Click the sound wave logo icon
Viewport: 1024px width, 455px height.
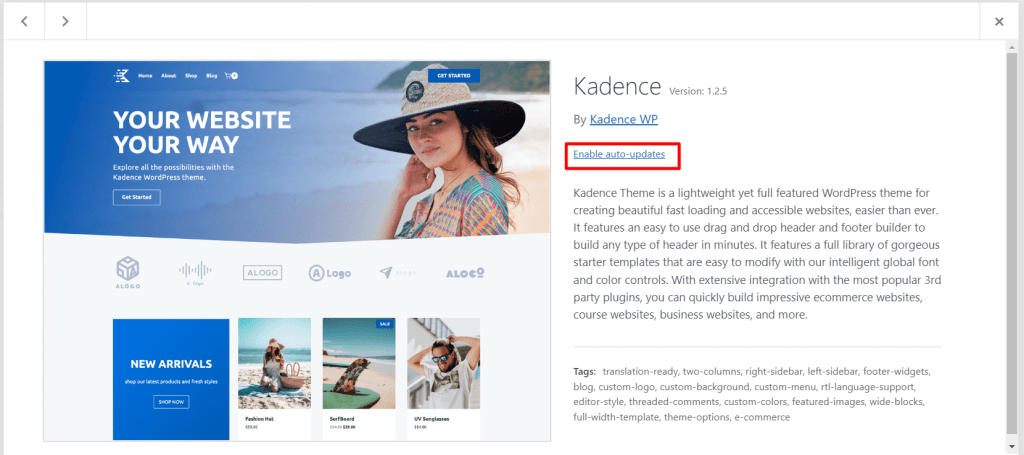click(x=195, y=273)
